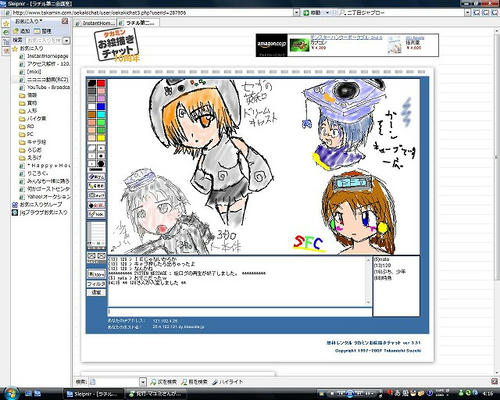Viewport: 500px width, 400px height.
Task: Open the InstantHomepage favorite
Action: (44, 56)
